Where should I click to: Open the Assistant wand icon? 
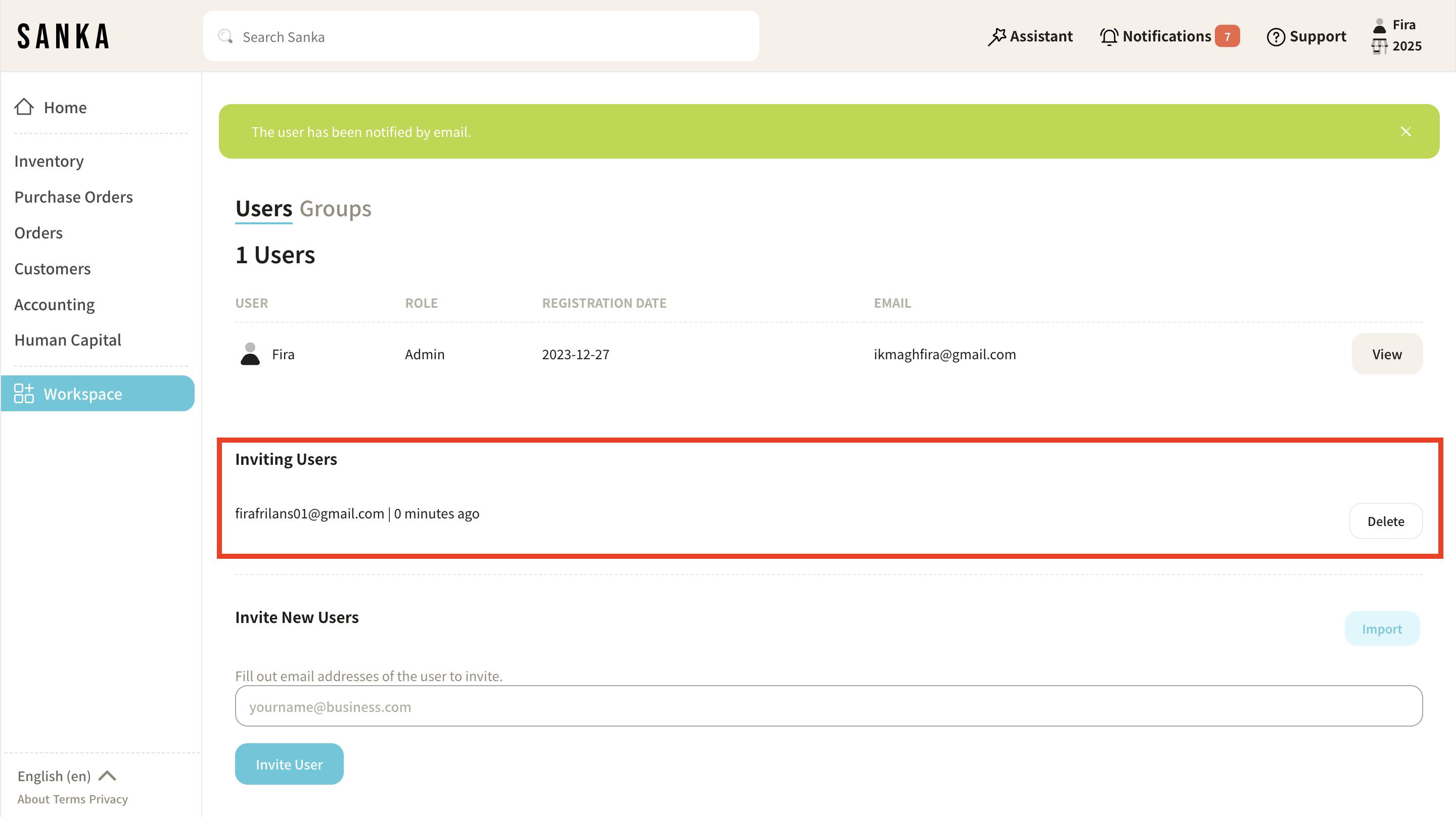click(x=996, y=37)
